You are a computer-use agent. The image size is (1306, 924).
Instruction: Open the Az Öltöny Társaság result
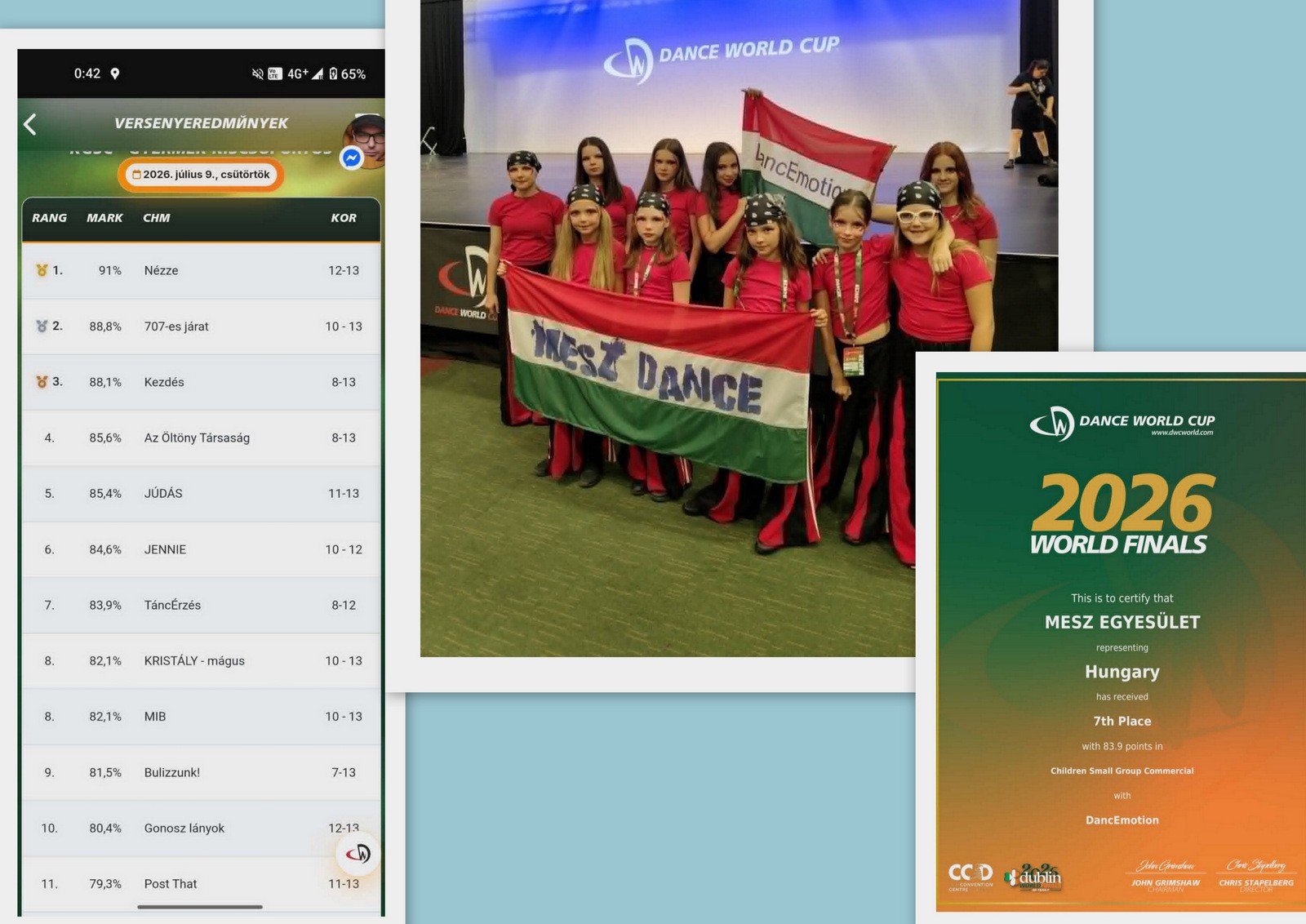pyautogui.click(x=201, y=438)
